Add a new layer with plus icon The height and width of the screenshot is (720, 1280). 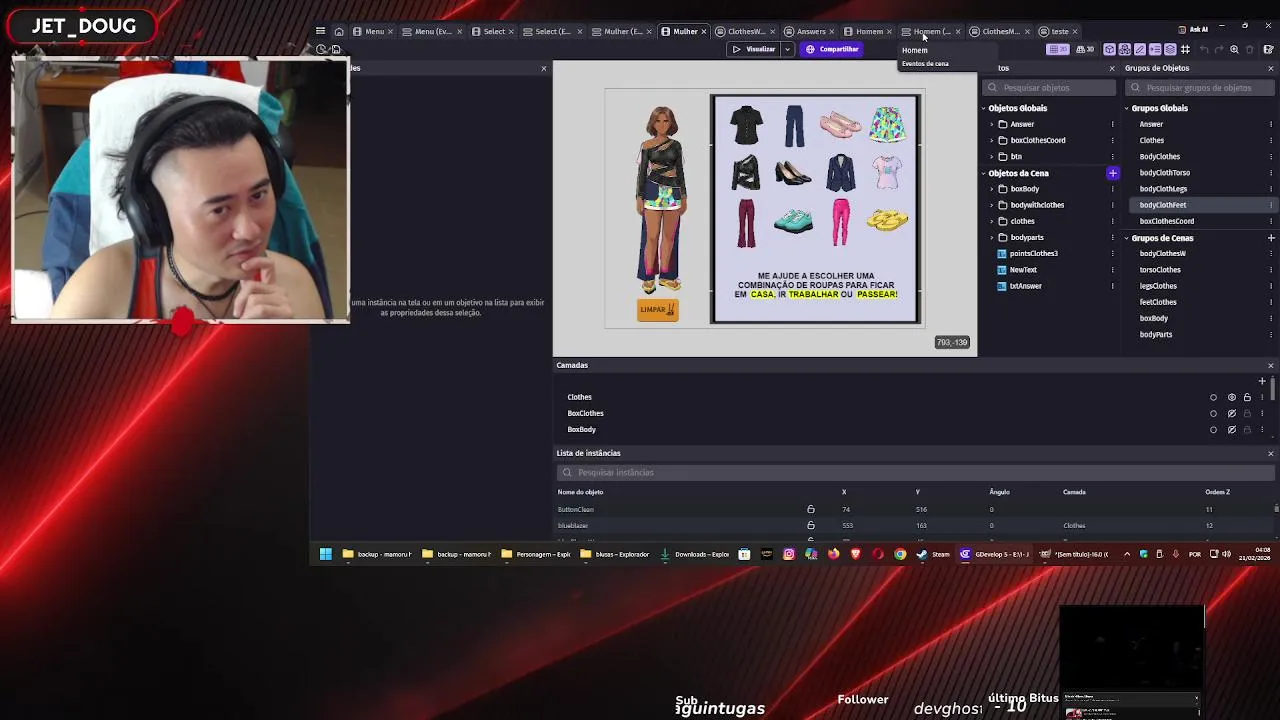pyautogui.click(x=1262, y=381)
